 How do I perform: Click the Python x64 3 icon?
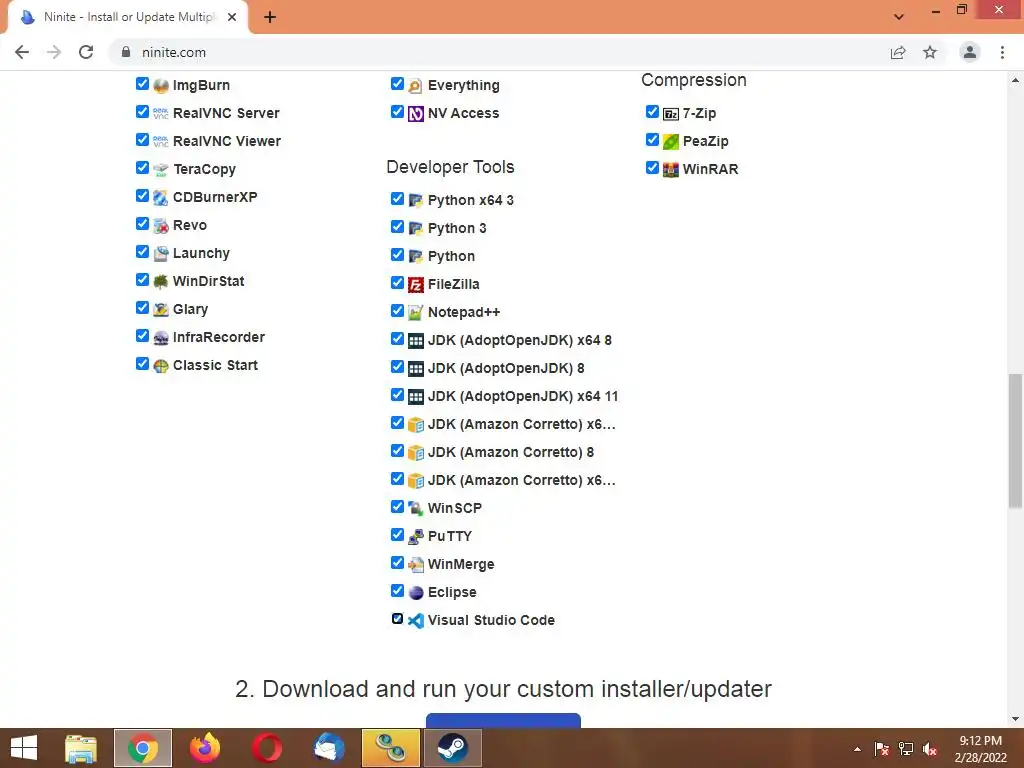pos(415,200)
